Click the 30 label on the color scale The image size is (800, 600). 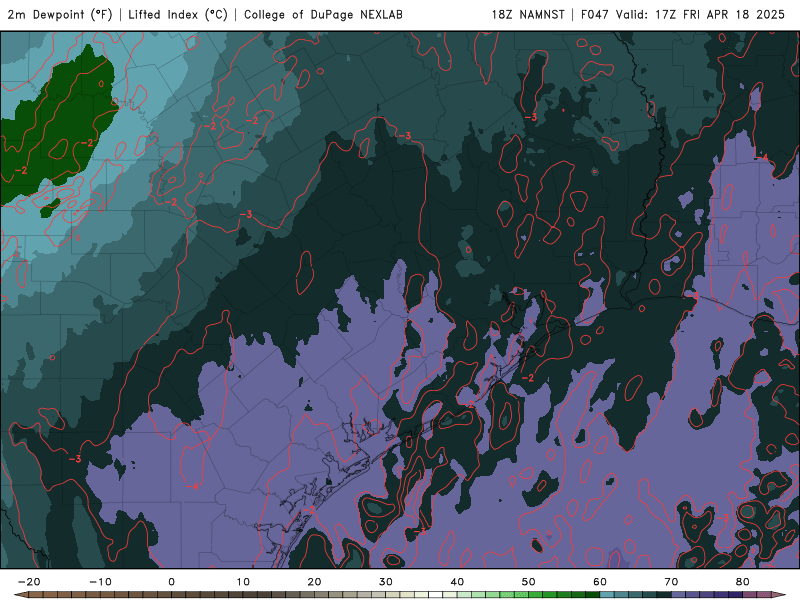(386, 582)
